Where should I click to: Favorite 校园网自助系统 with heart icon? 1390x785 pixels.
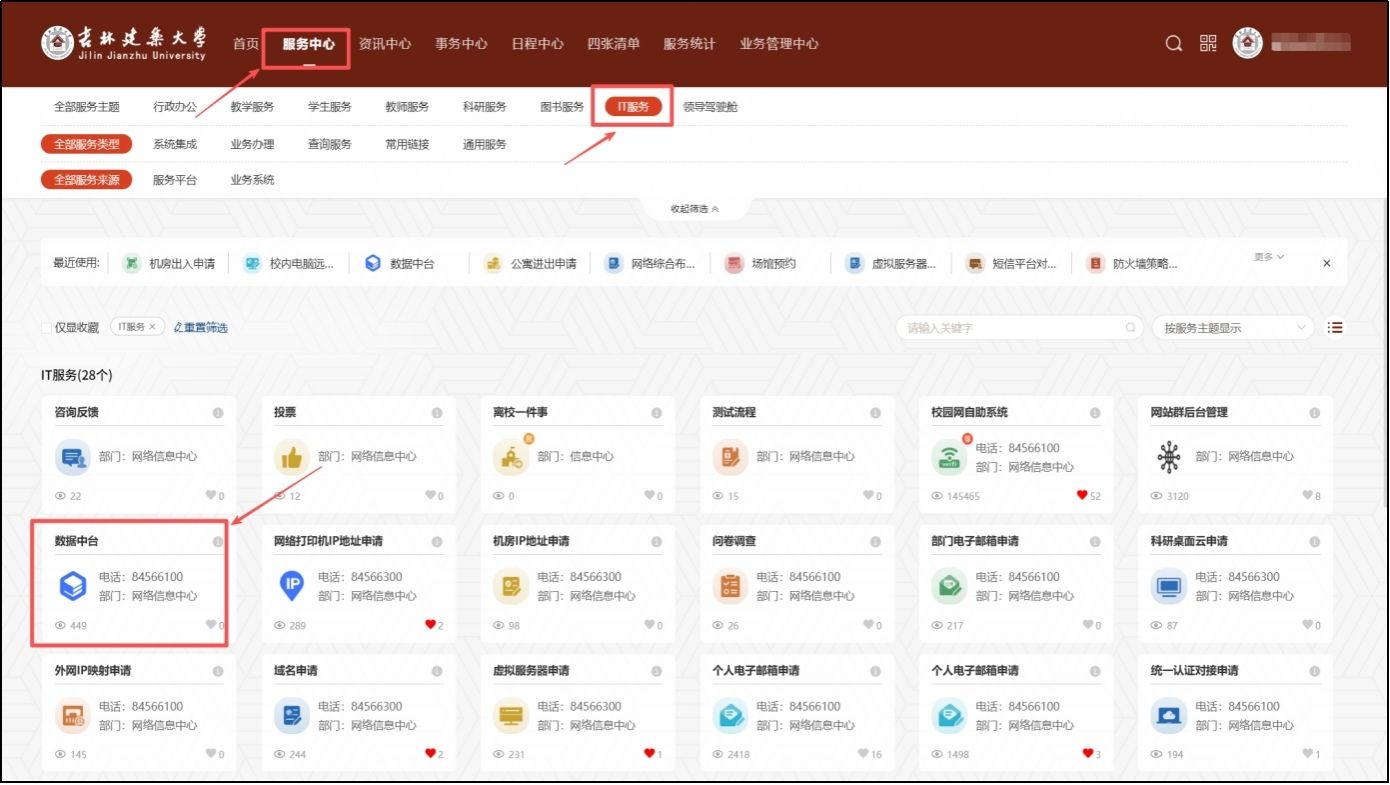click(x=1082, y=495)
